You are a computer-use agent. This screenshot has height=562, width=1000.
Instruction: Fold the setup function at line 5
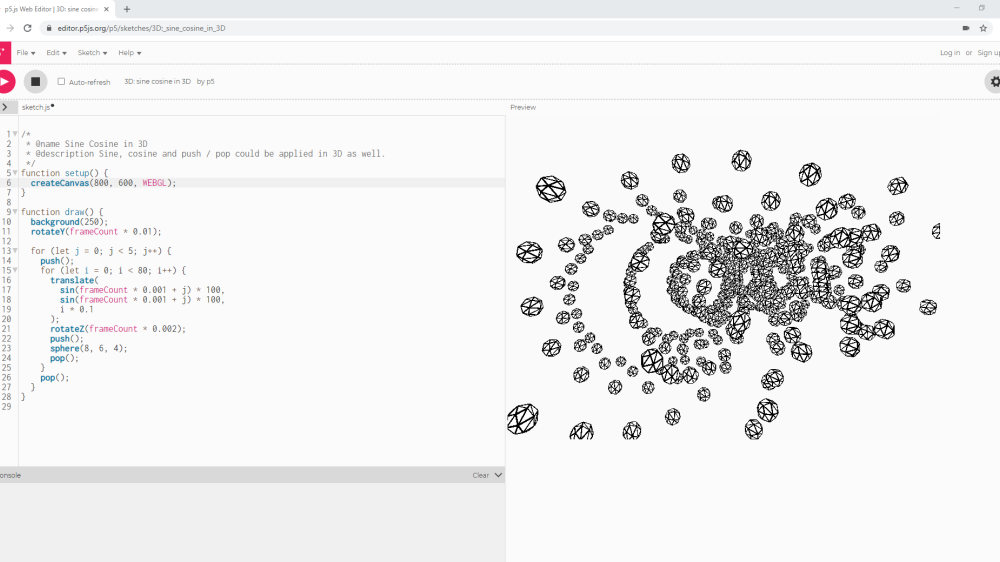[15, 173]
